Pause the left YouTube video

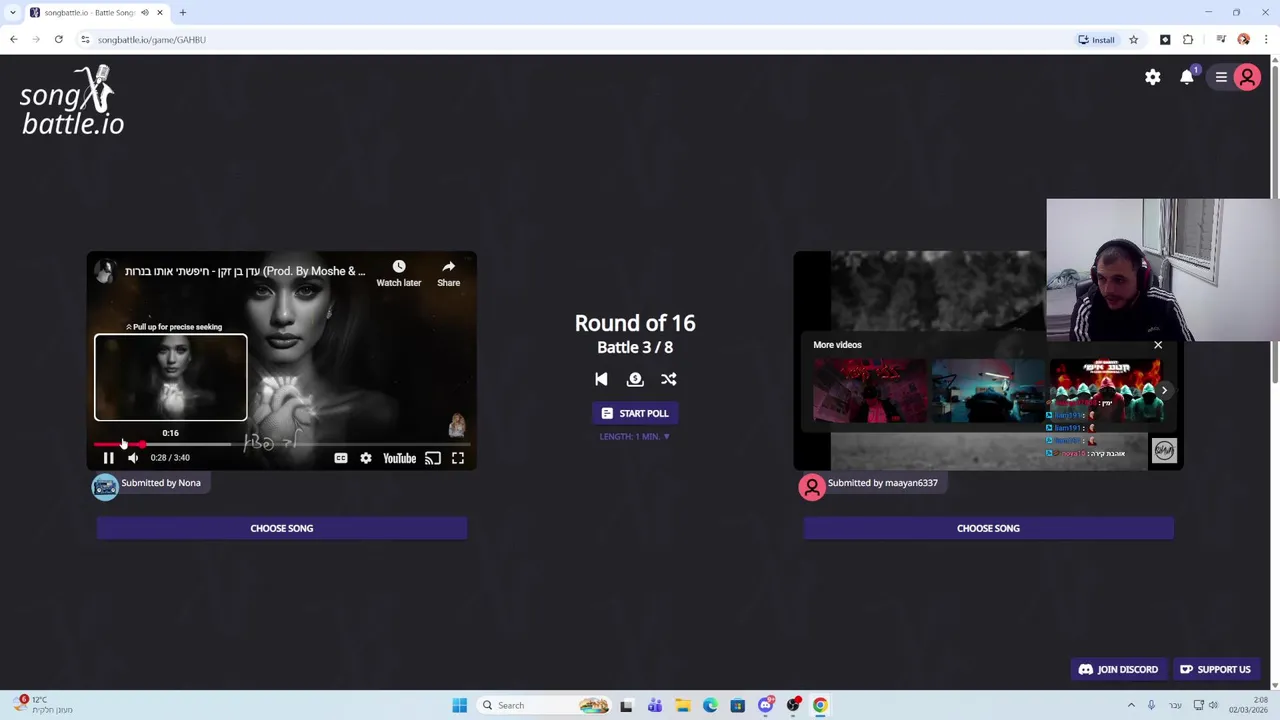pyautogui.click(x=108, y=458)
